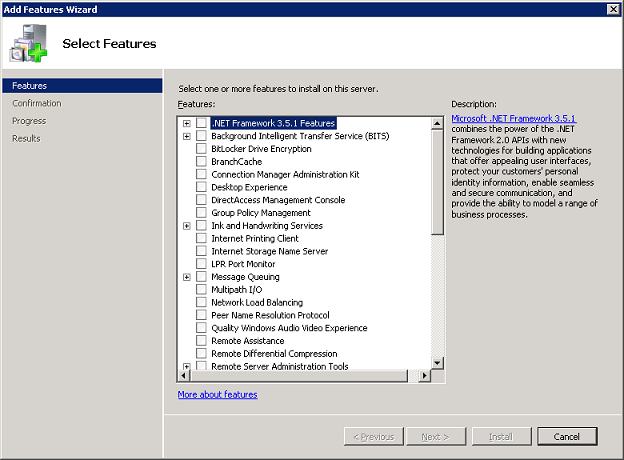Select the Features step in sidebar
Image resolution: width=624 pixels, height=460 pixels.
[82, 86]
